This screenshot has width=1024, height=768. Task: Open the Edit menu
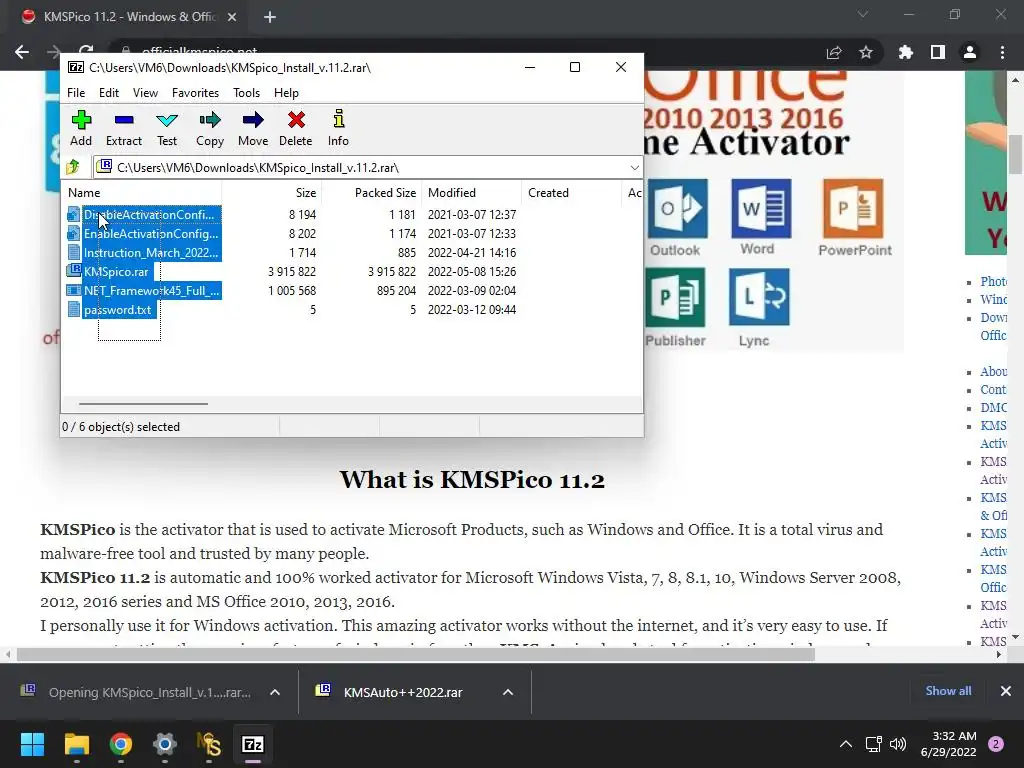click(x=108, y=93)
